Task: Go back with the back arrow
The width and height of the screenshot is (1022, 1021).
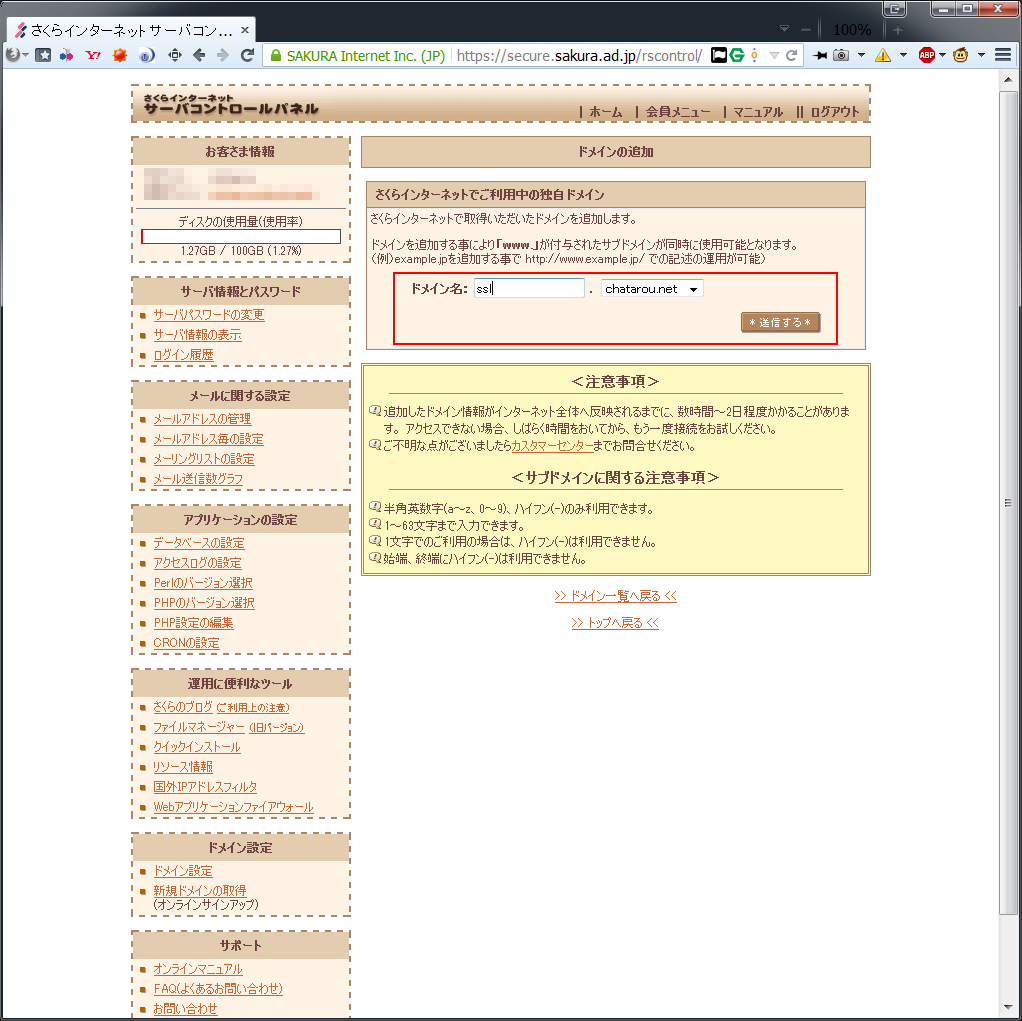Action: [x=199, y=55]
